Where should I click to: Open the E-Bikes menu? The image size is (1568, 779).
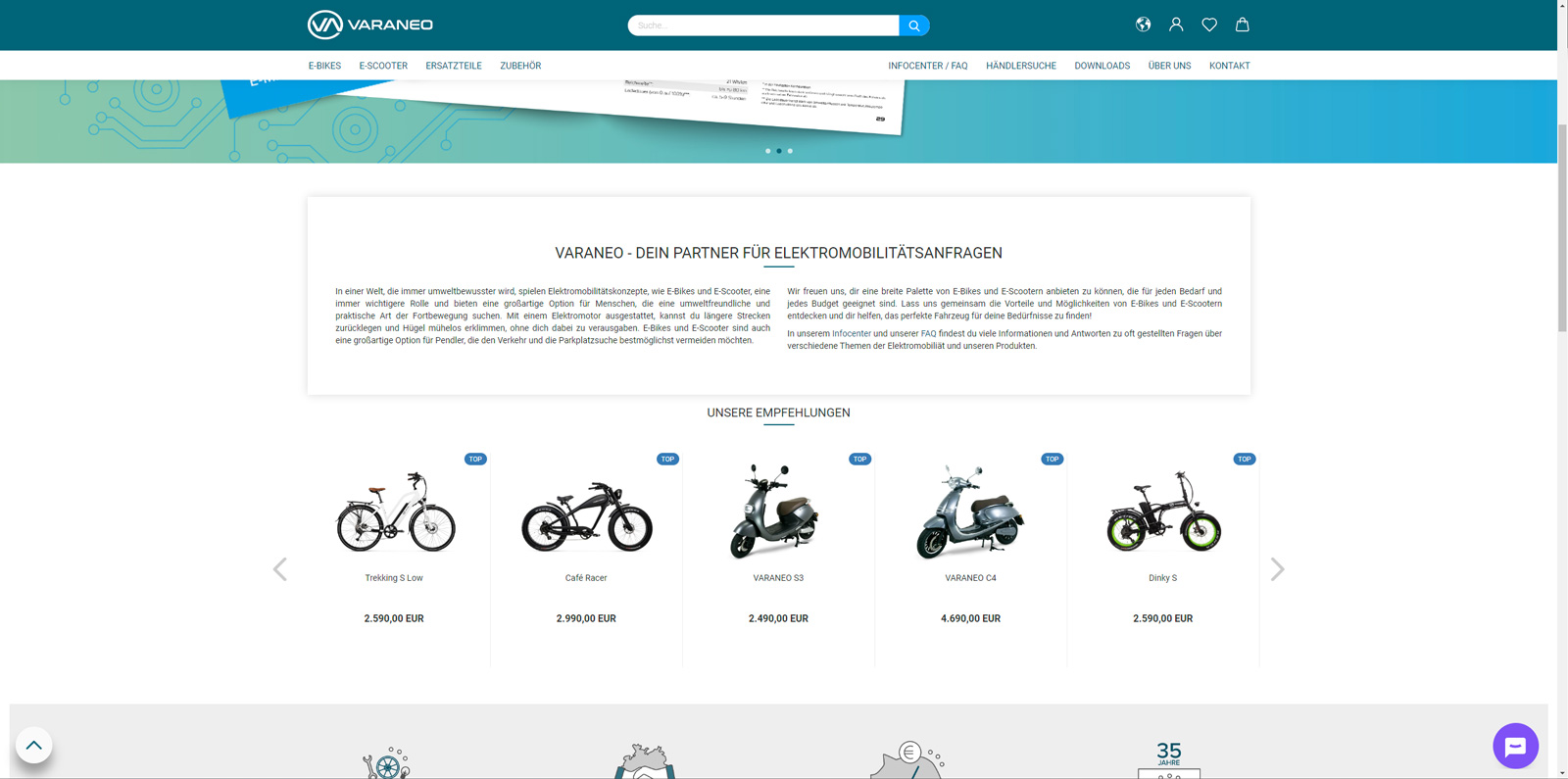point(324,66)
